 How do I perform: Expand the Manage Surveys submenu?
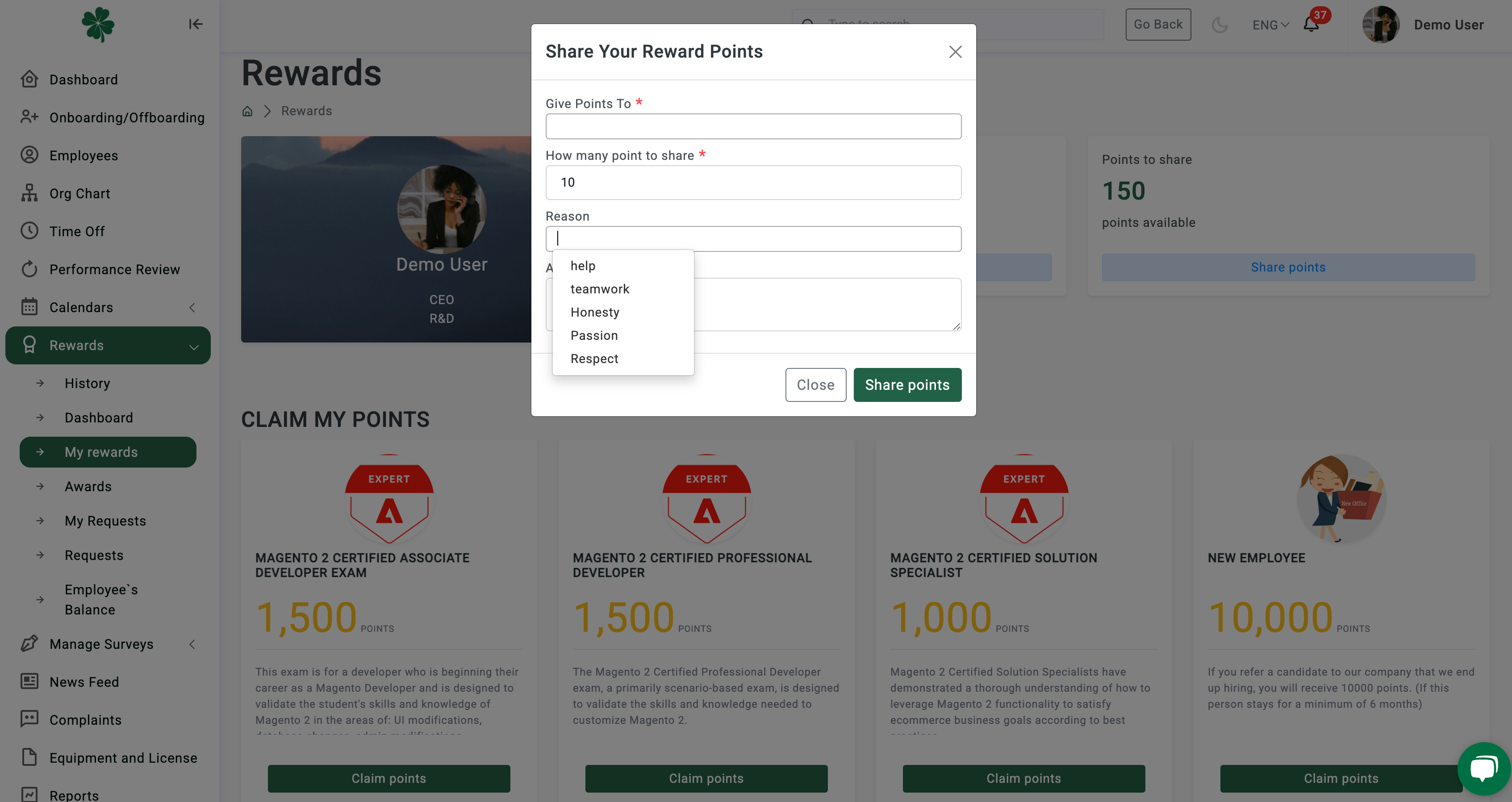point(192,644)
